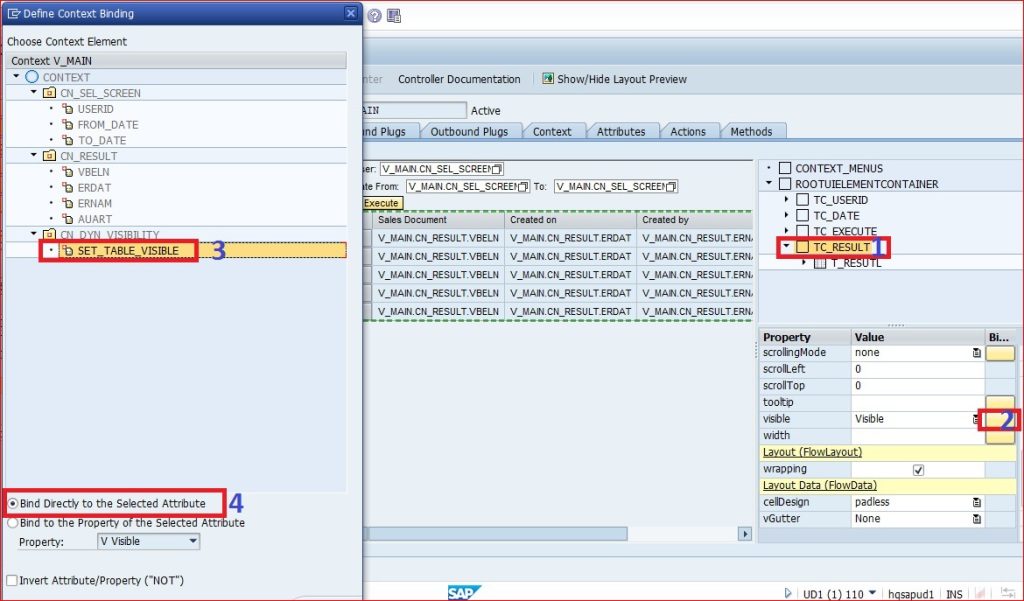Image resolution: width=1024 pixels, height=601 pixels.
Task: Open the Layout (FlowLayout) link
Action: click(812, 452)
